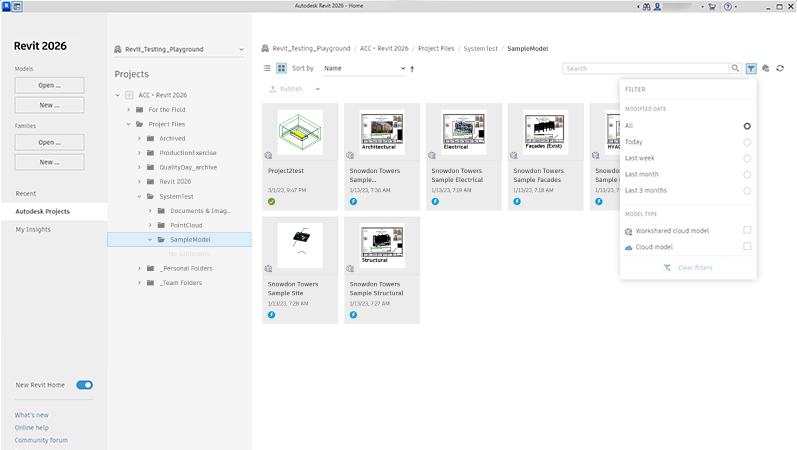
Task: Open the What's new link
Action: (x=32, y=415)
